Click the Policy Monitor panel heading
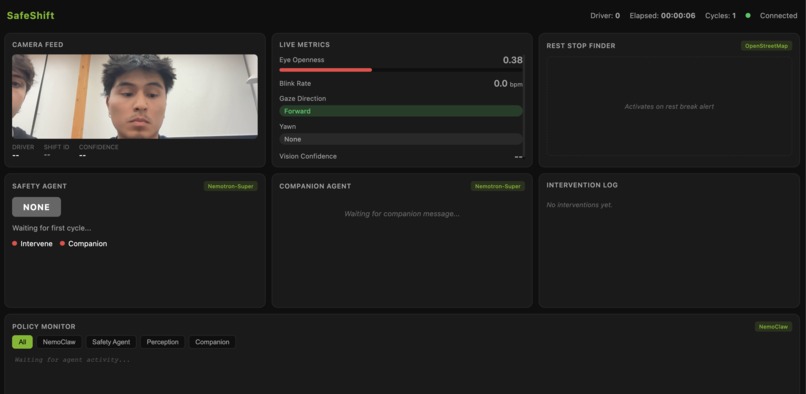Screen dimensions: 806x394 coord(44,327)
